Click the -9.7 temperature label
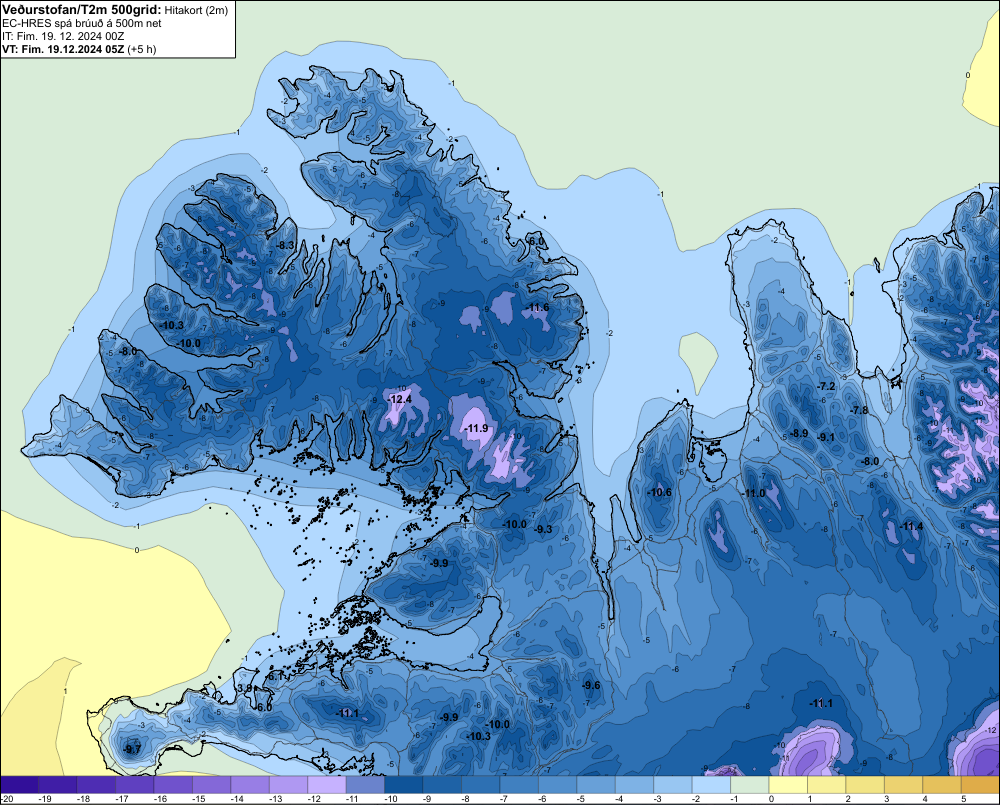 coord(132,749)
